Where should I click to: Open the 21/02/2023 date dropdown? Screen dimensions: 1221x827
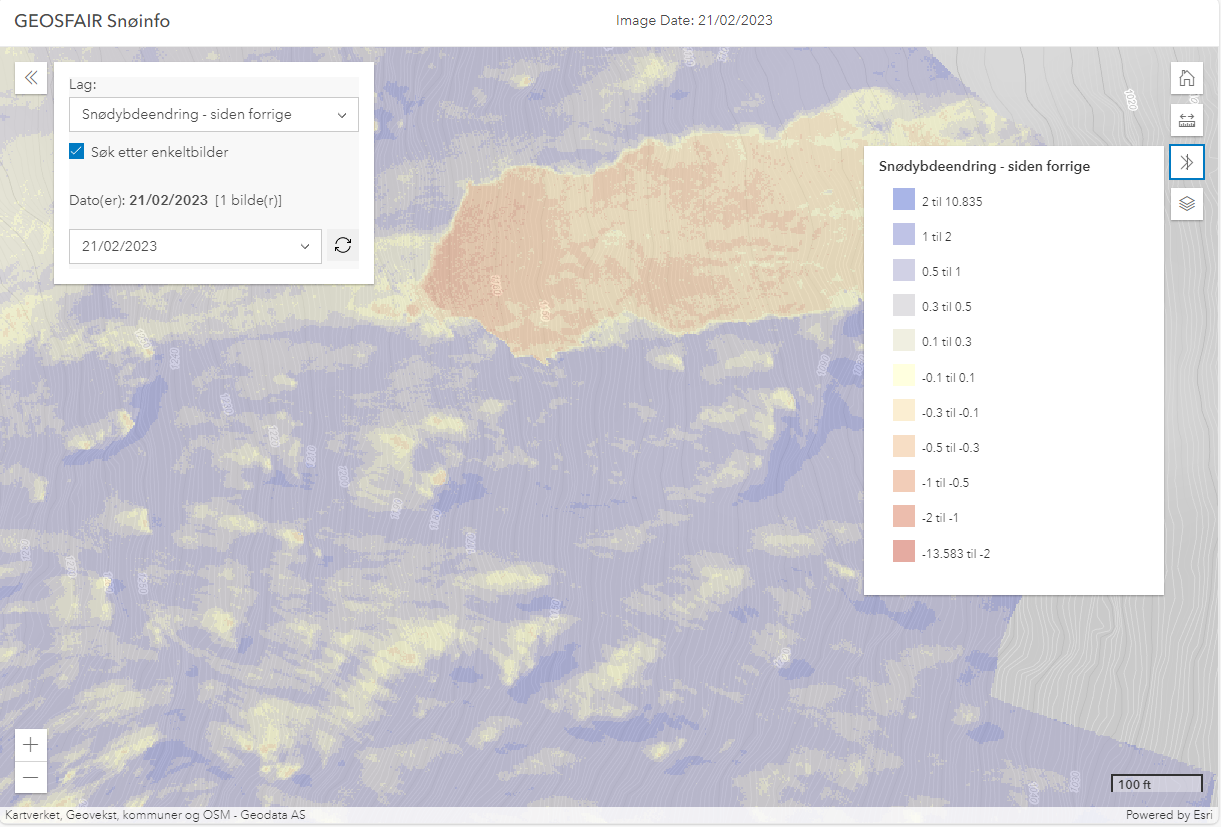pos(195,246)
